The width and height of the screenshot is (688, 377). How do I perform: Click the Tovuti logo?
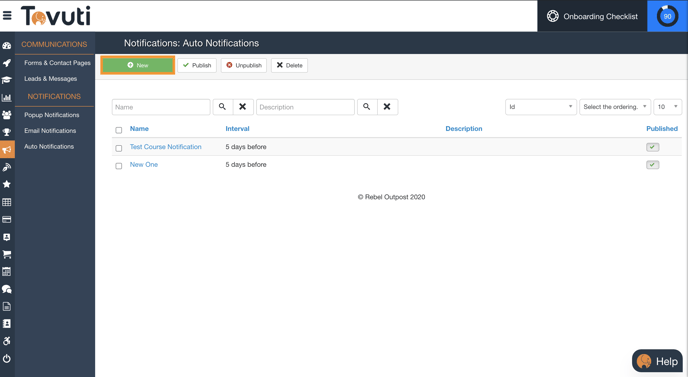(x=56, y=16)
